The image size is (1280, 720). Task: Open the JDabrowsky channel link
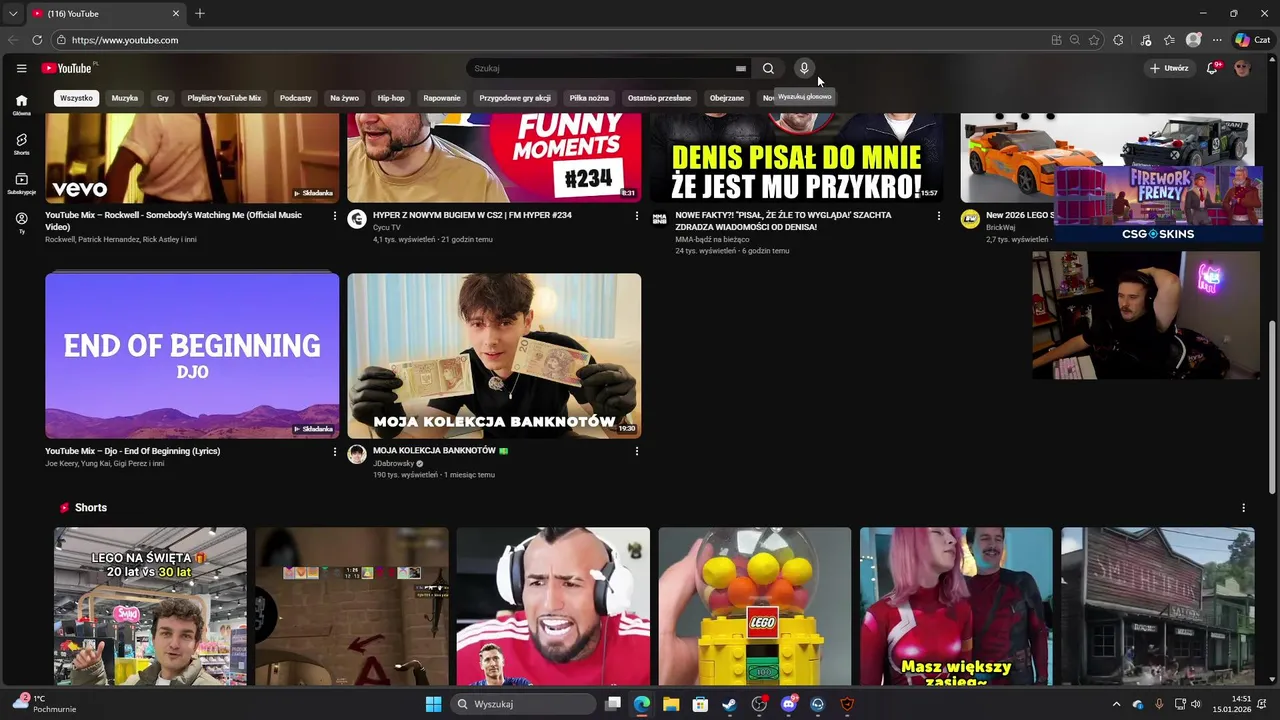[x=394, y=464]
